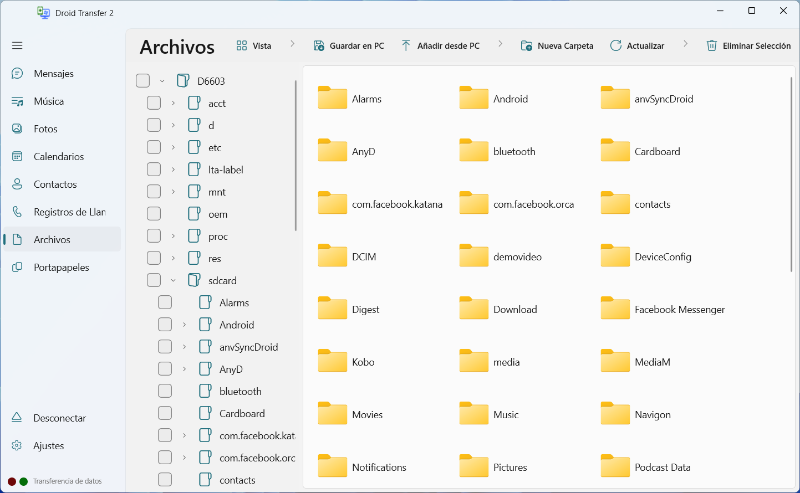Click Guardar en PC button
Image resolution: width=800 pixels, height=493 pixels.
tap(349, 46)
